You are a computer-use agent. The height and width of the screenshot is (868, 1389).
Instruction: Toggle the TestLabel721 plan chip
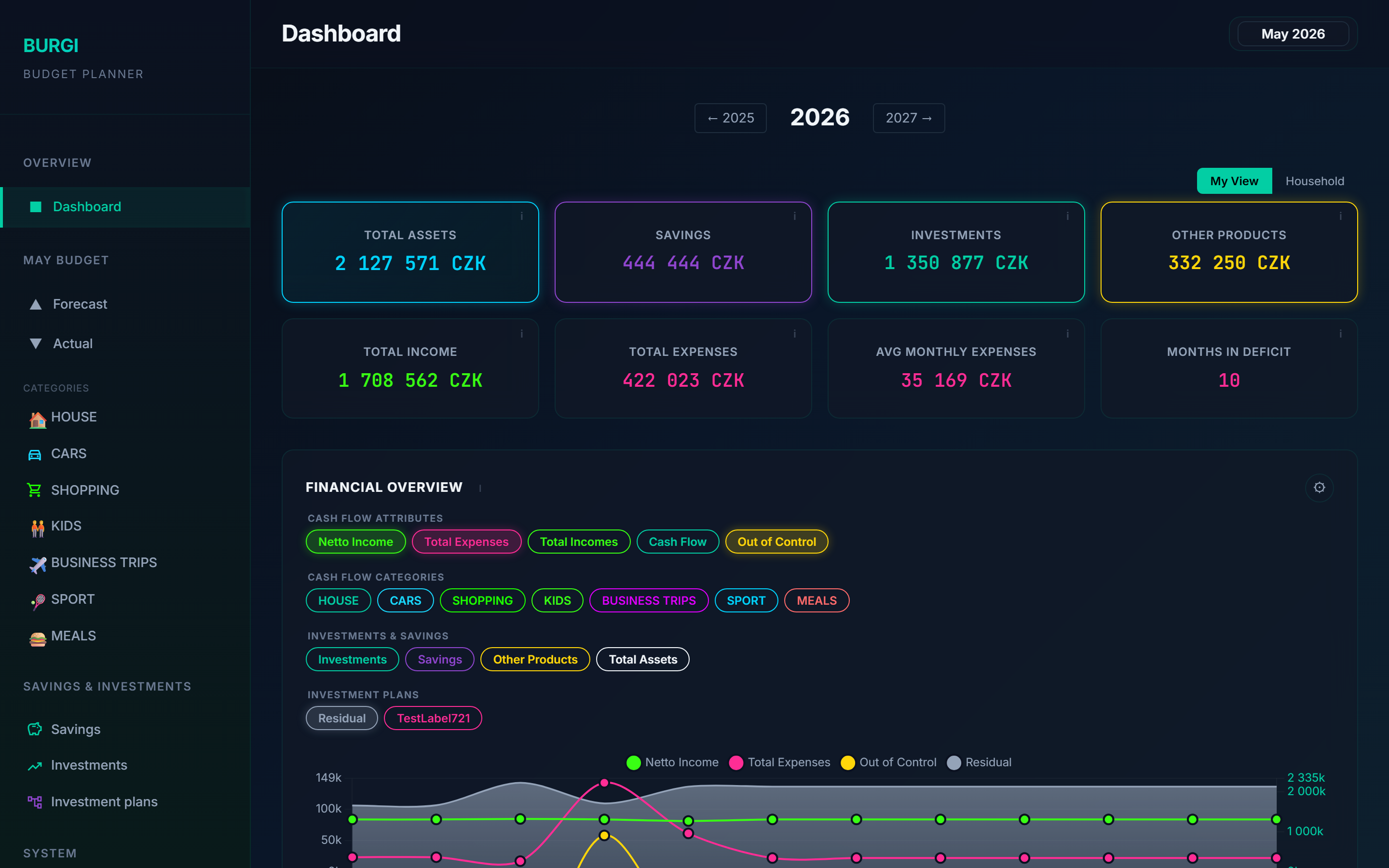tap(433, 718)
